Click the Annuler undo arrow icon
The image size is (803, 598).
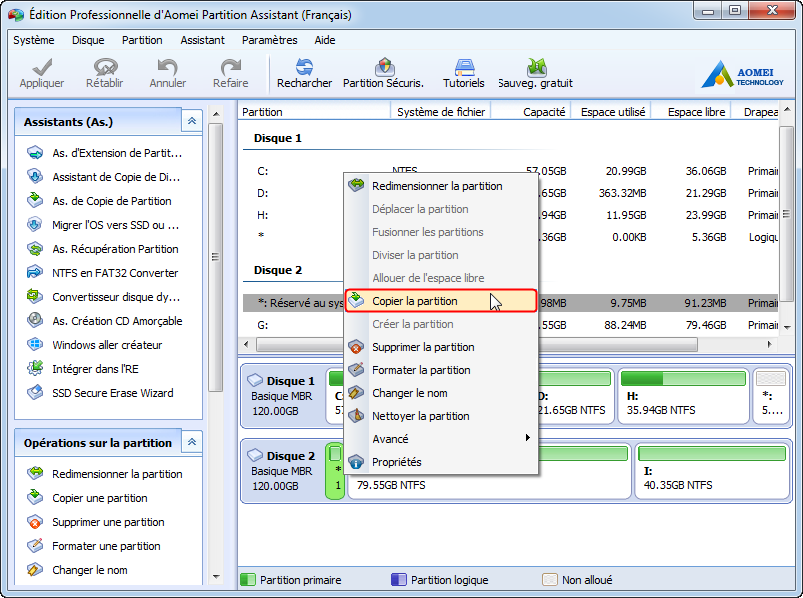[x=167, y=67]
